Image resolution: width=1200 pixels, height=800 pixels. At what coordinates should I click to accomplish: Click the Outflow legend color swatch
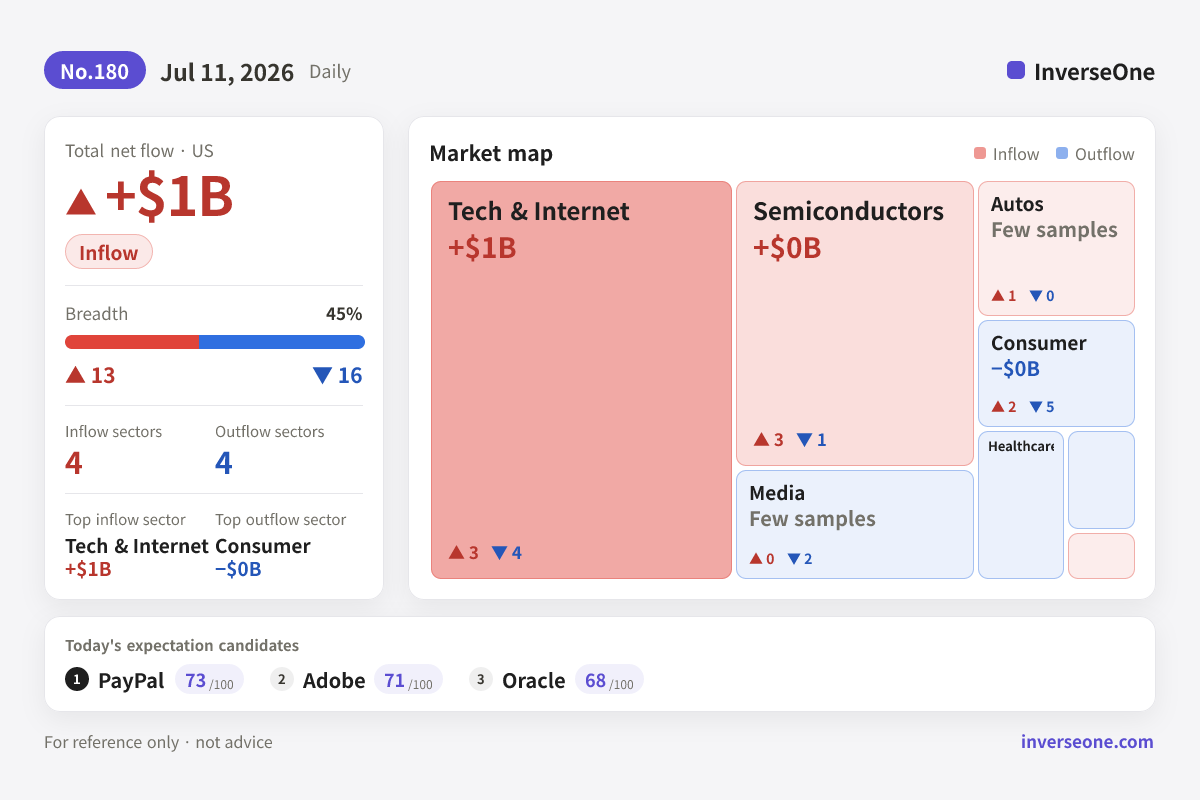tap(1062, 154)
